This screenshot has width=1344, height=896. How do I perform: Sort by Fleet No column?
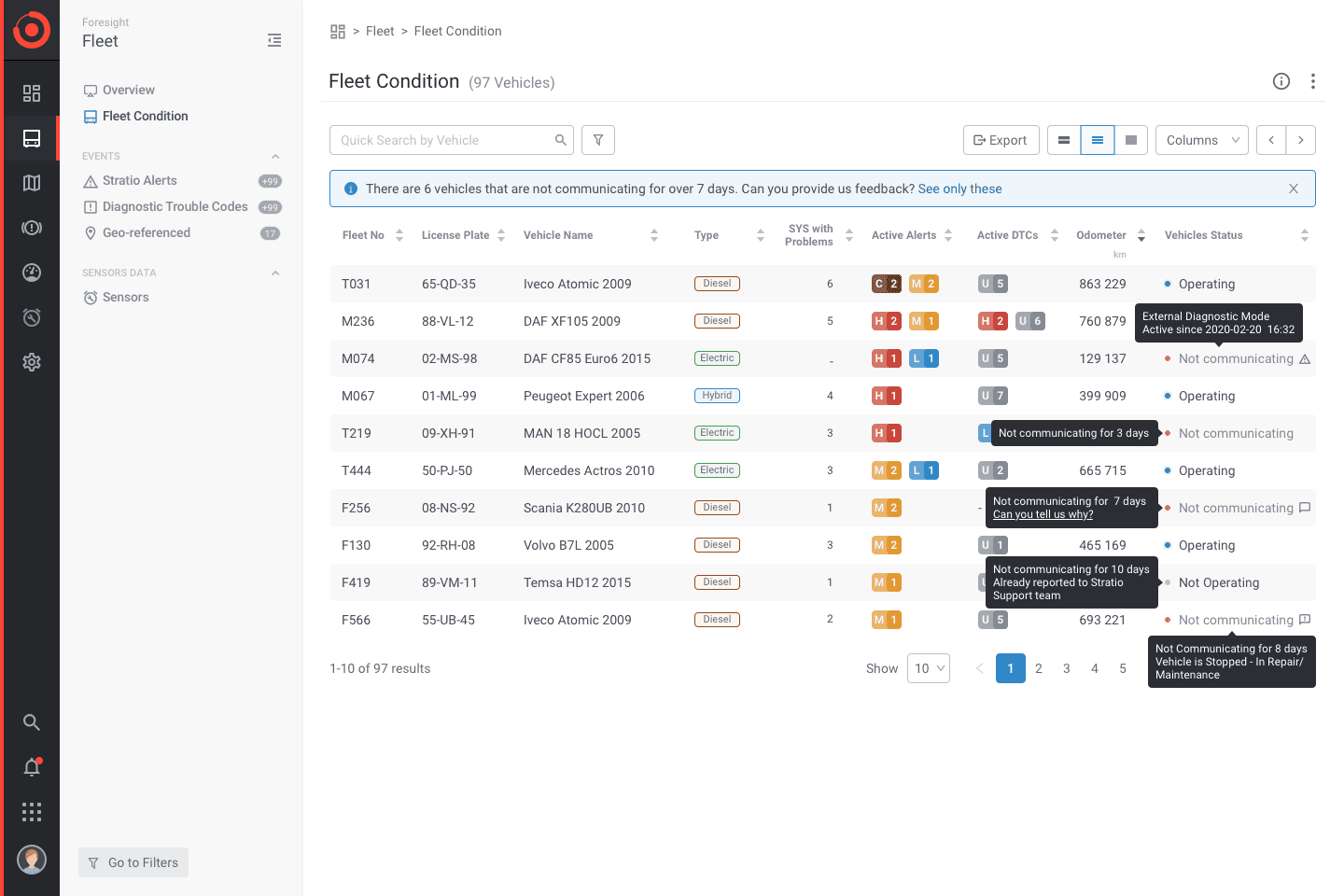coord(399,235)
